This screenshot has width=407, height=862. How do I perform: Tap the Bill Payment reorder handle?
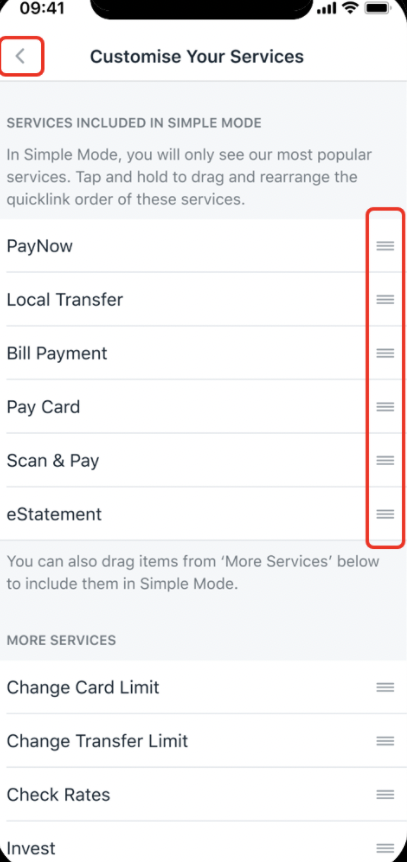(x=385, y=353)
